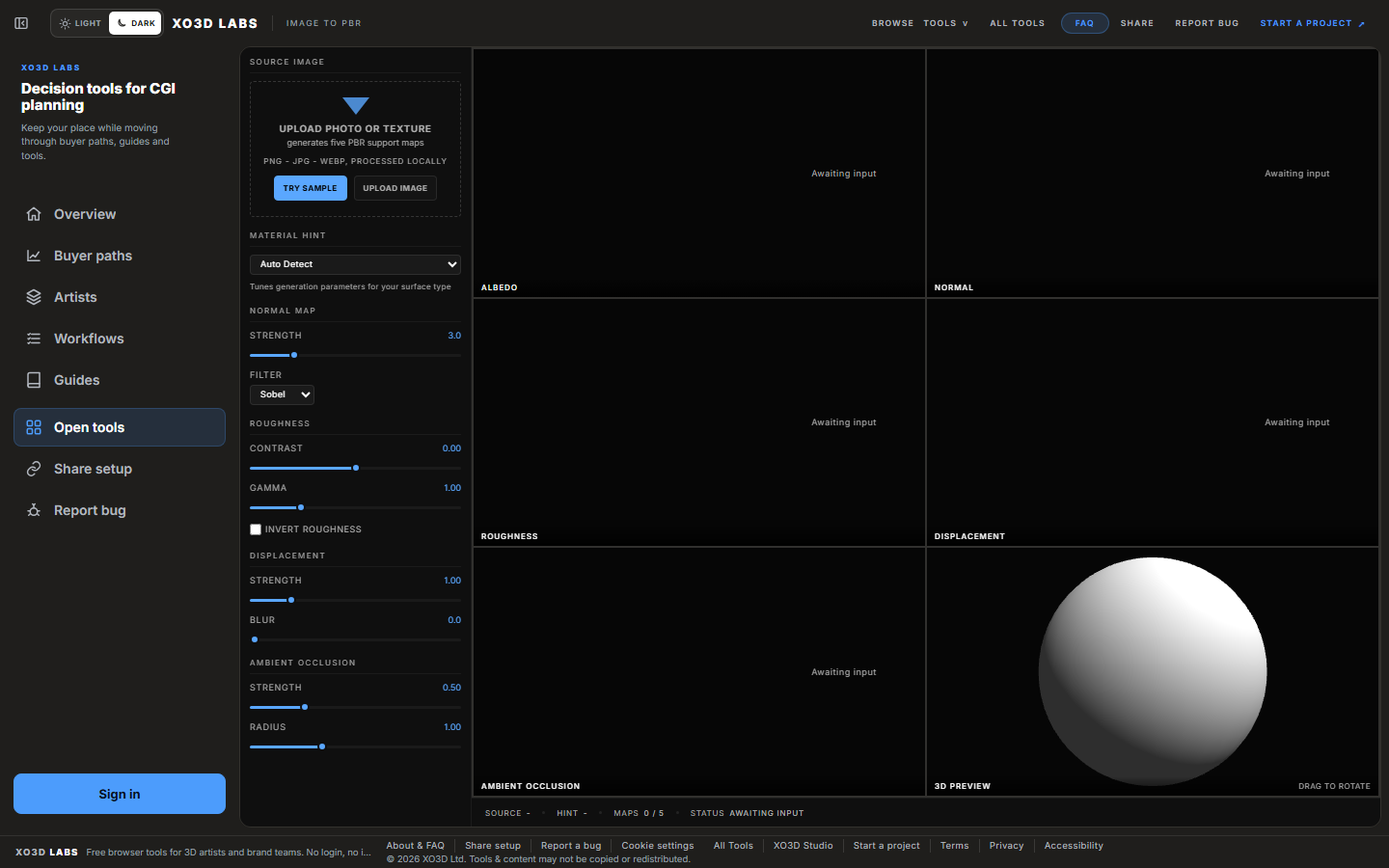
Task: Select Report Bug in top bar
Action: 1207,23
